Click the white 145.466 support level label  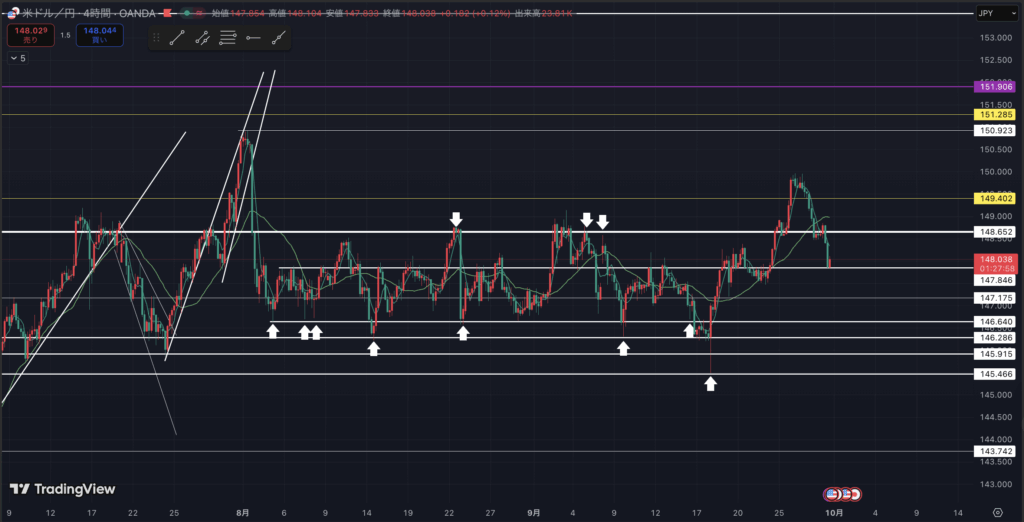(x=997, y=373)
